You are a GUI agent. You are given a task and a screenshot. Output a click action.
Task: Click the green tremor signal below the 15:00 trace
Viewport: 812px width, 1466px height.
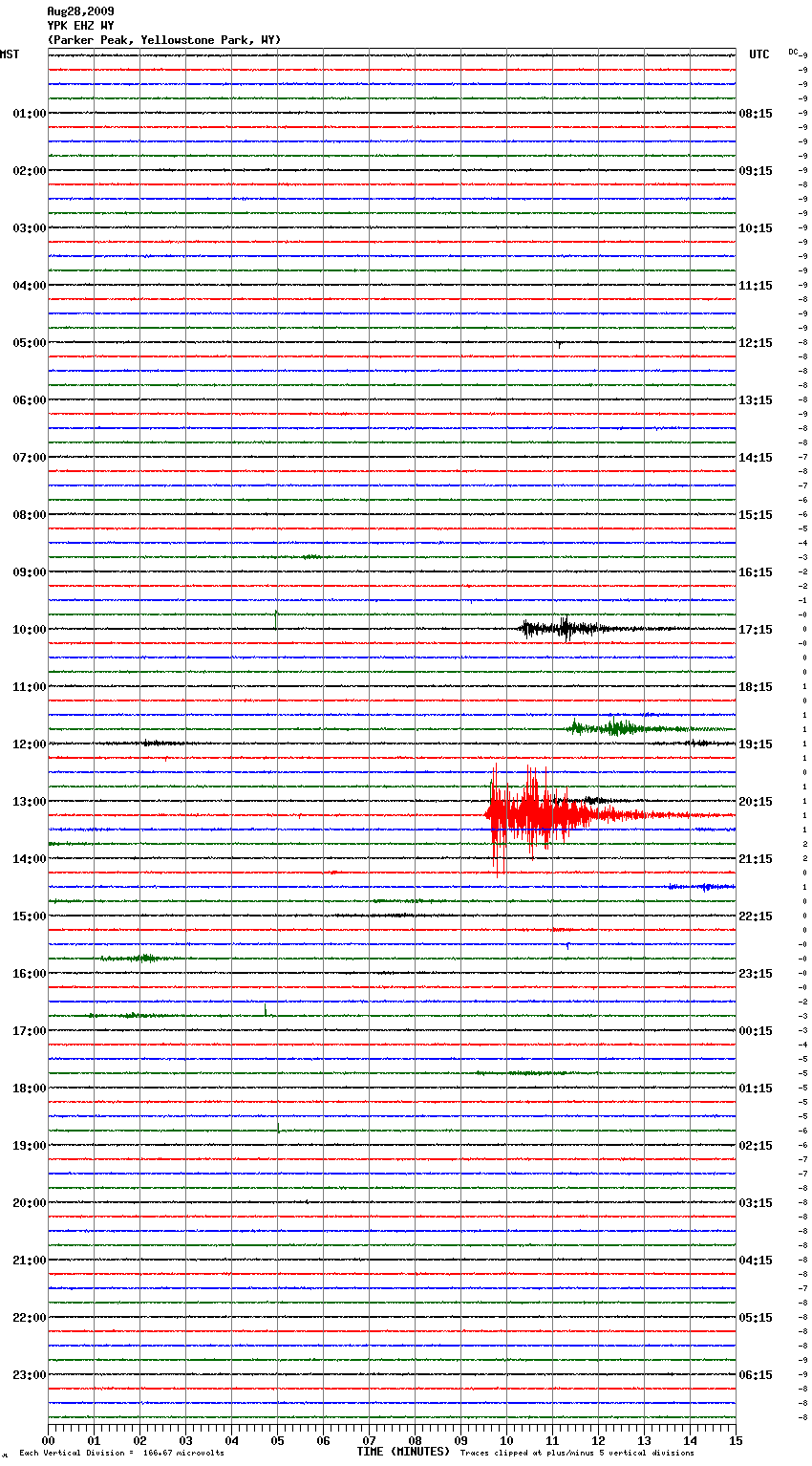point(139,958)
